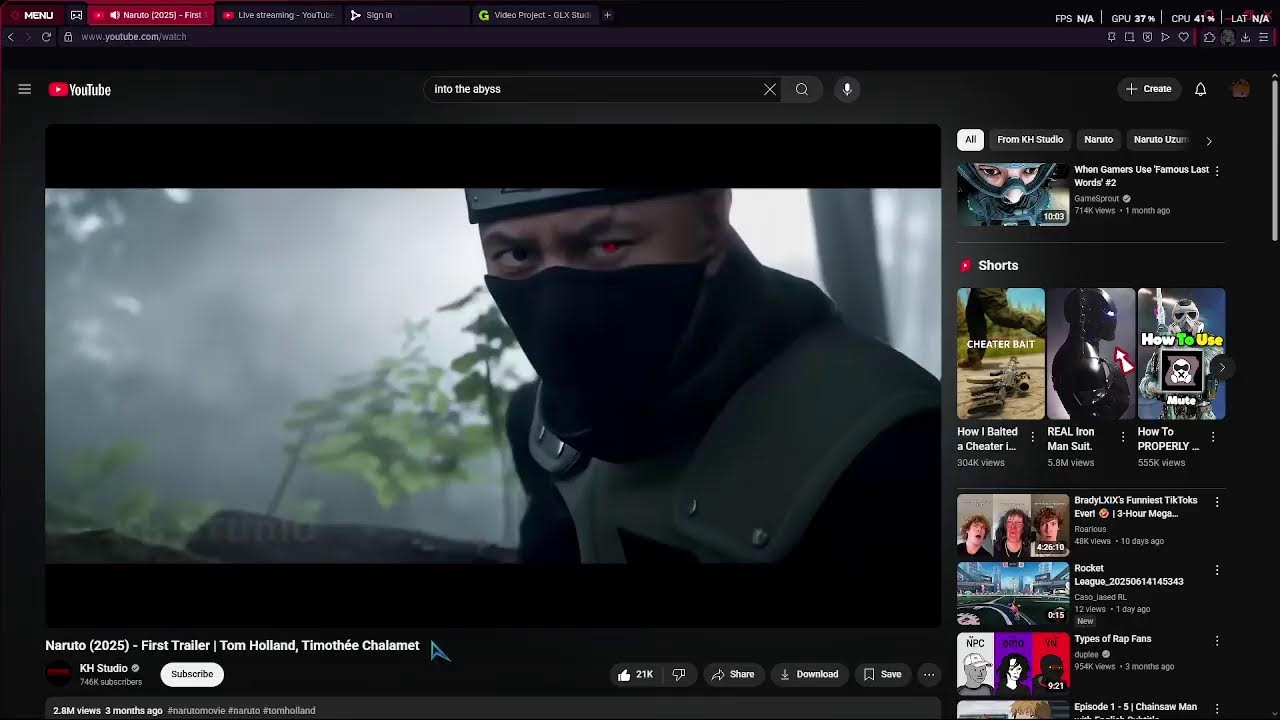Viewport: 1280px width, 720px height.
Task: Open the workspaces icon beside MENU
Action: point(76,15)
